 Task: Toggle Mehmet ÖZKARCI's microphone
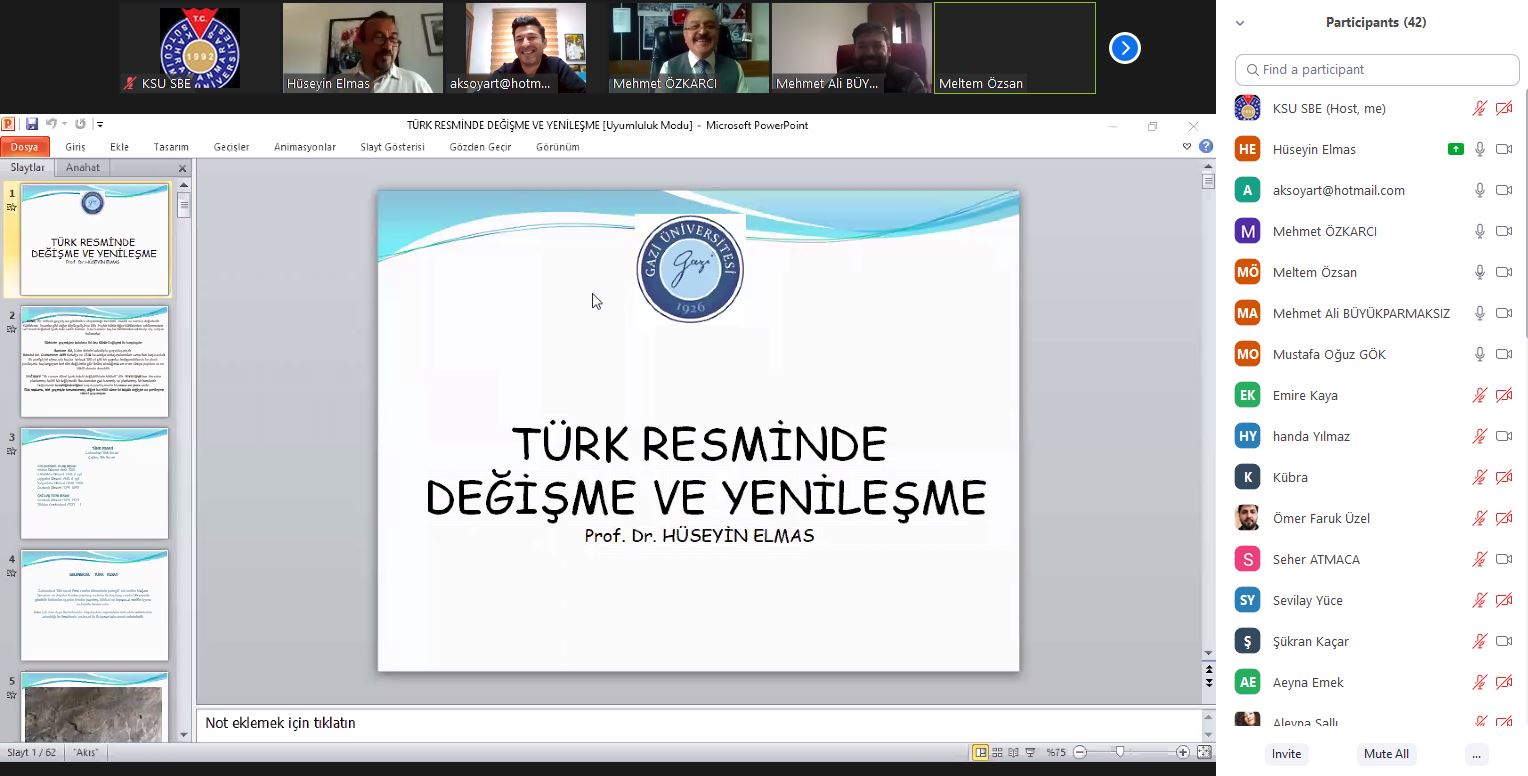click(1480, 231)
